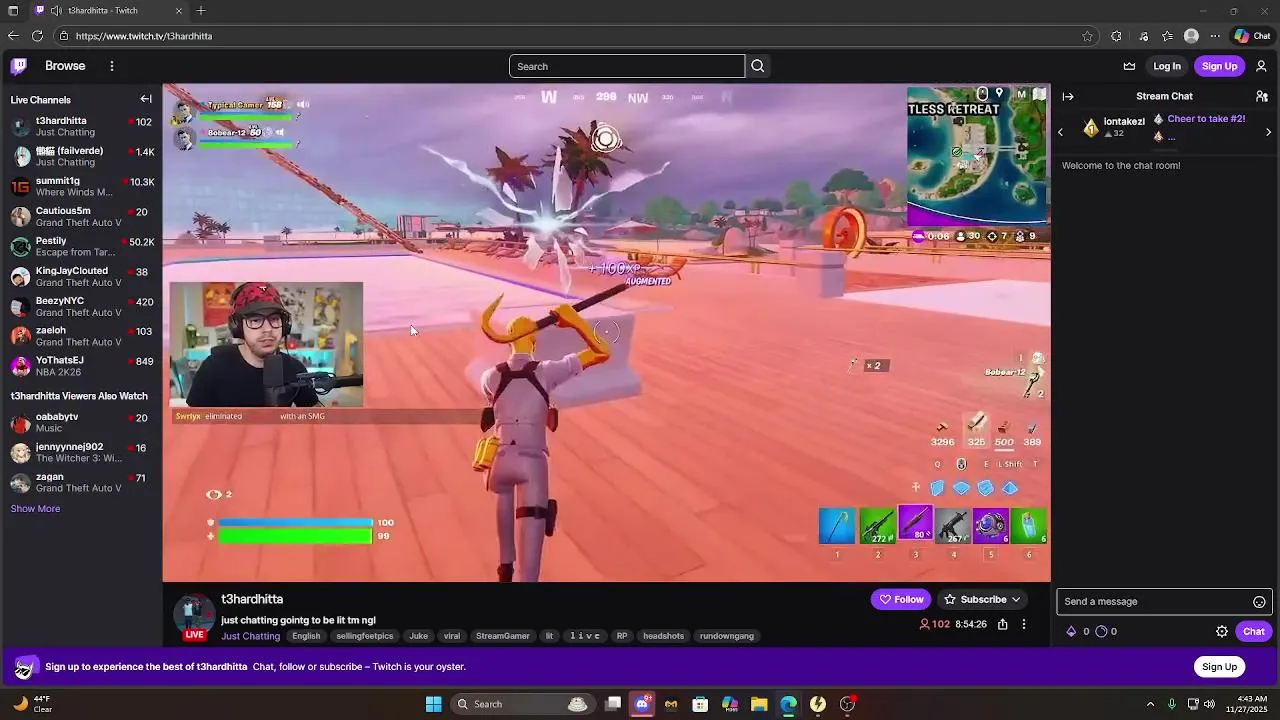The image size is (1280, 720).
Task: Open zagan channel in sidebar
Action: pyautogui.click(x=81, y=482)
